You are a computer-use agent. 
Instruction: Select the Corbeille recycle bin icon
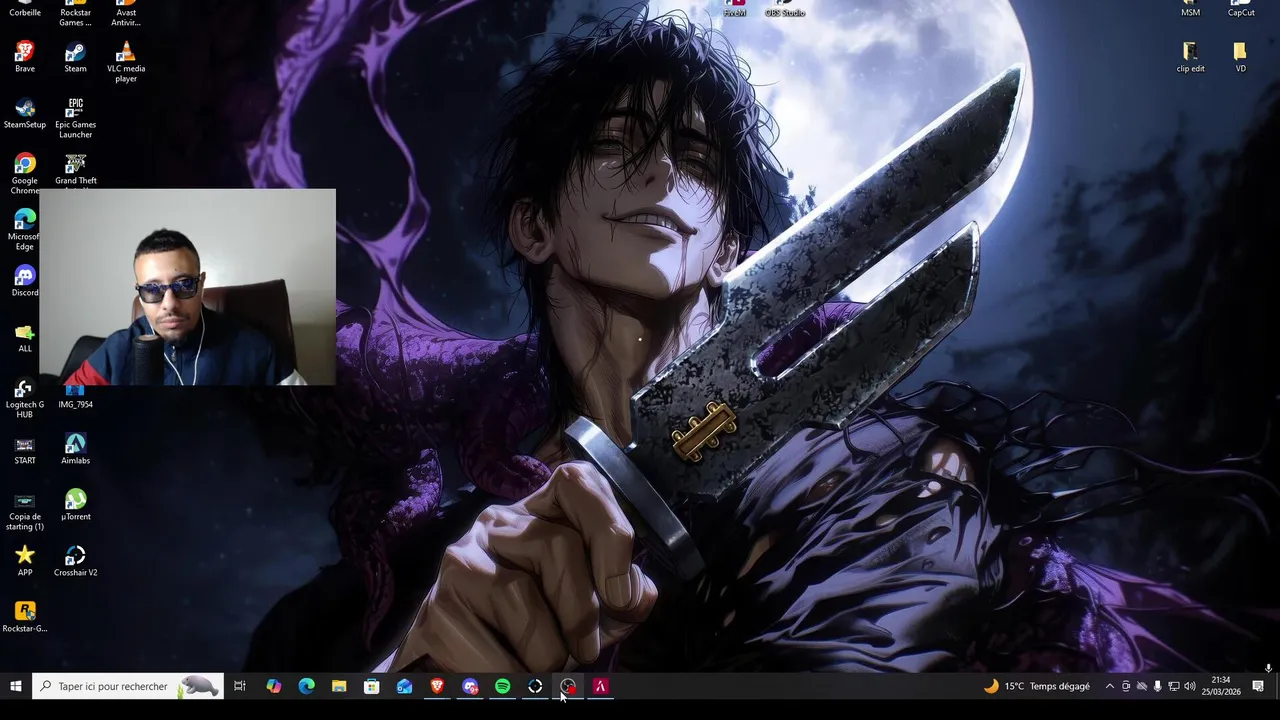(25, 9)
